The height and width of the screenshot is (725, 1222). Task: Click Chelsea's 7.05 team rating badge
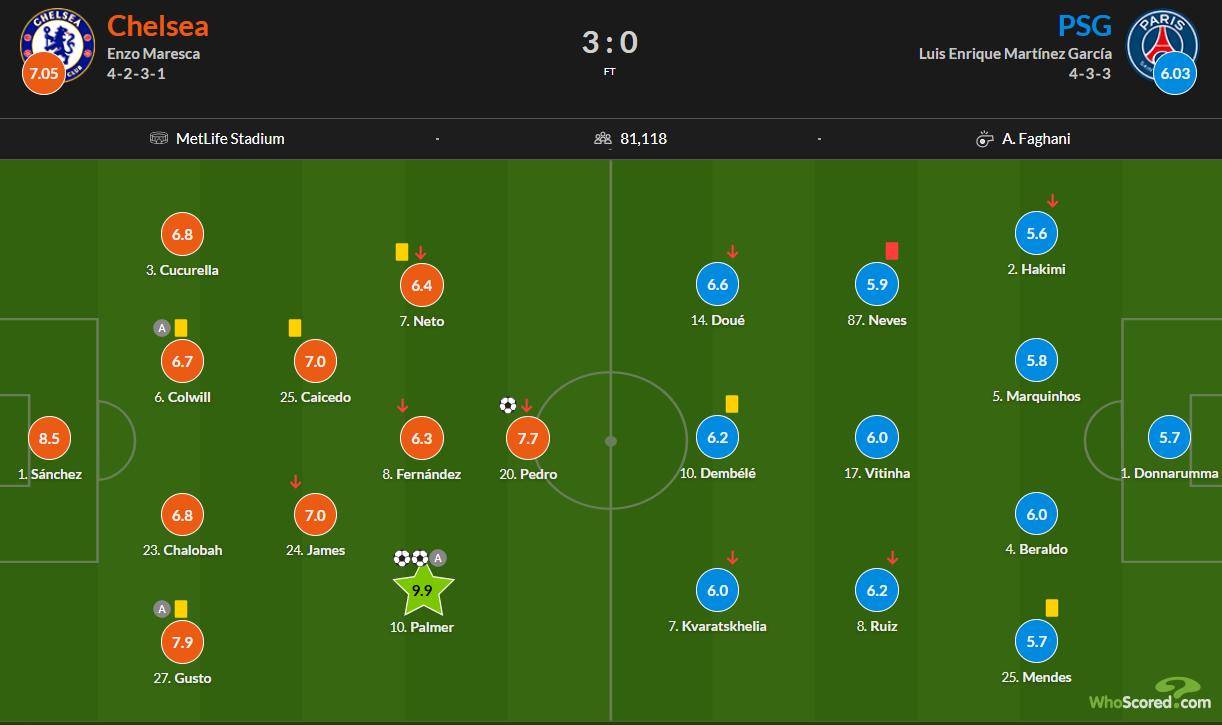coord(42,74)
